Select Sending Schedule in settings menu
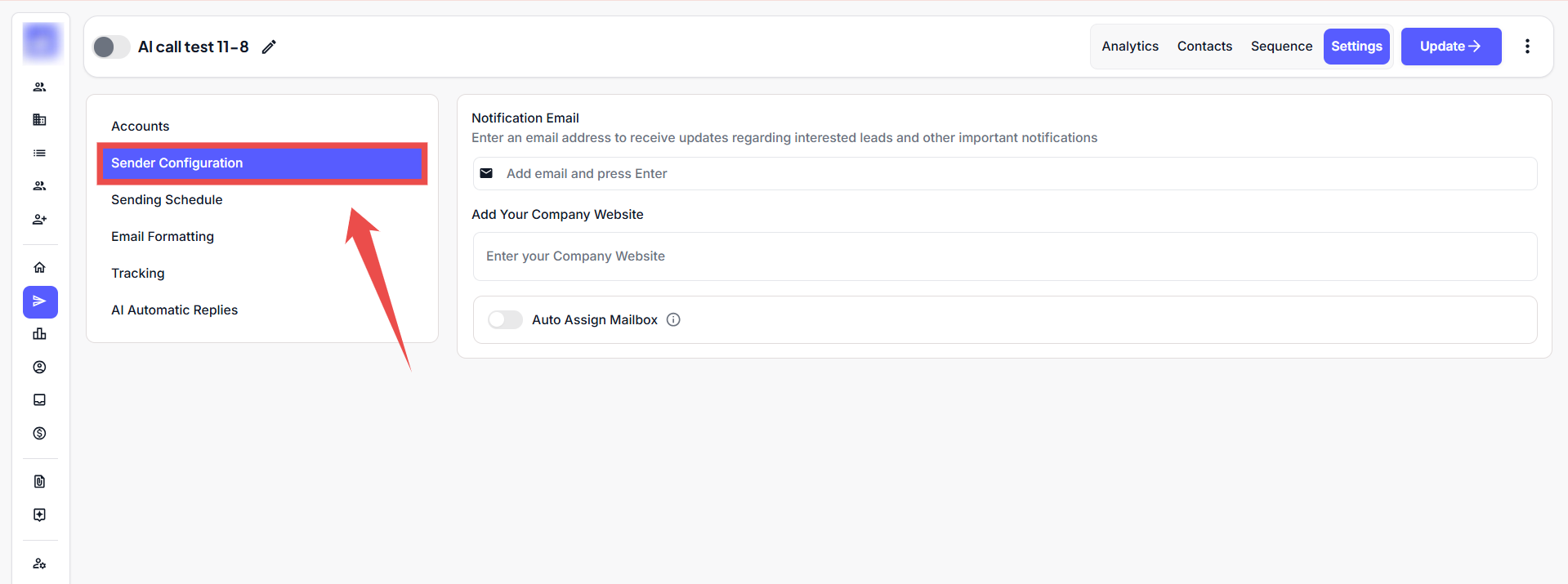 tap(167, 200)
